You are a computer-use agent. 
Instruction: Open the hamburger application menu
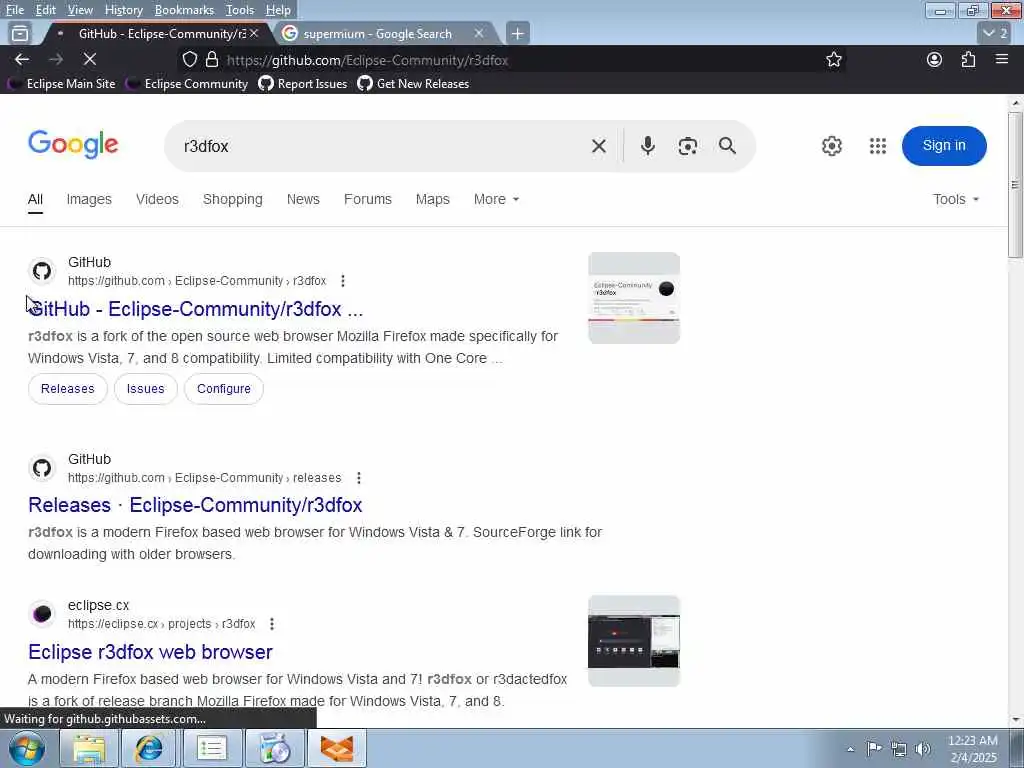pyautogui.click(x=1002, y=59)
